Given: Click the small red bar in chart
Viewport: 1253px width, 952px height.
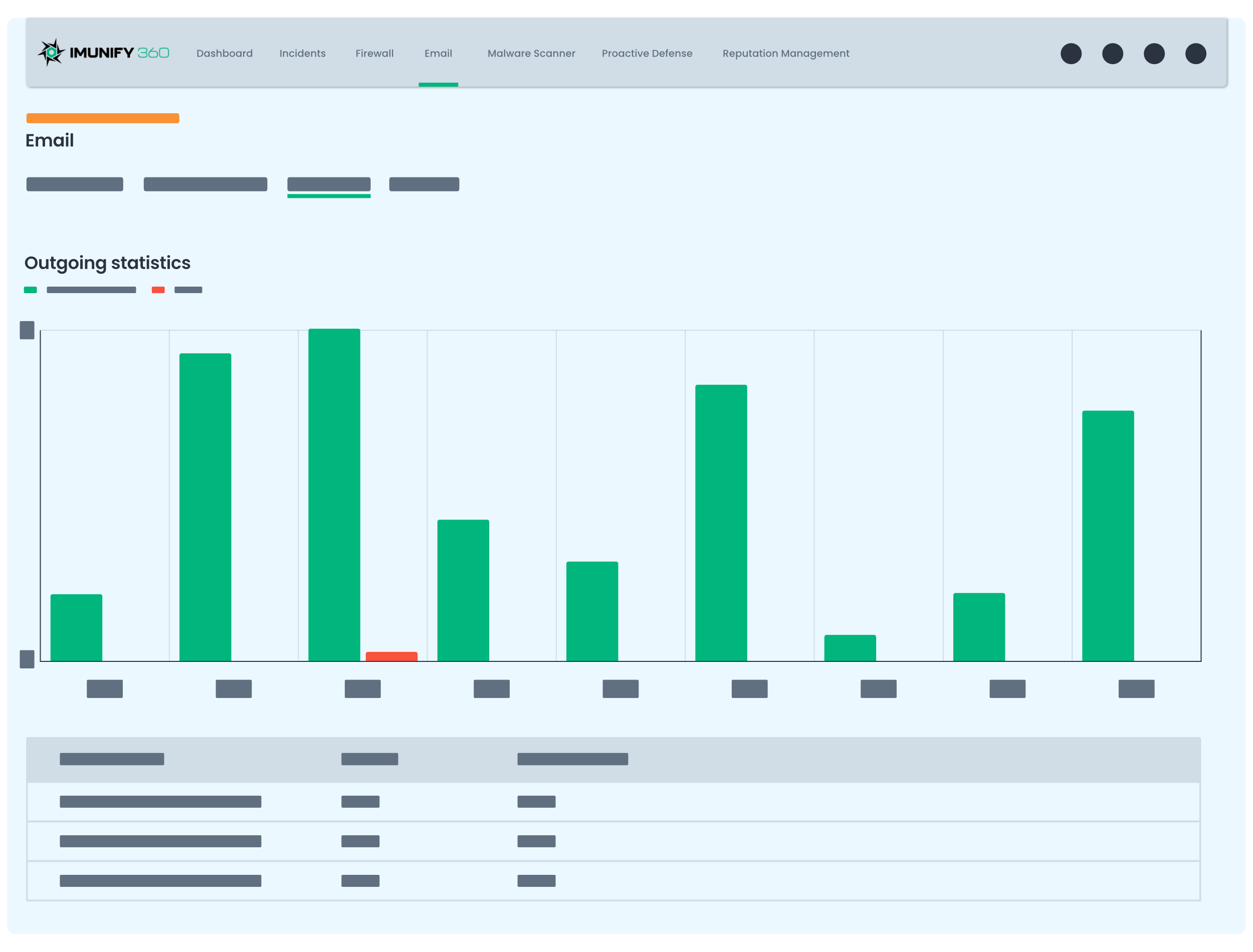Looking at the screenshot, I should 391,656.
